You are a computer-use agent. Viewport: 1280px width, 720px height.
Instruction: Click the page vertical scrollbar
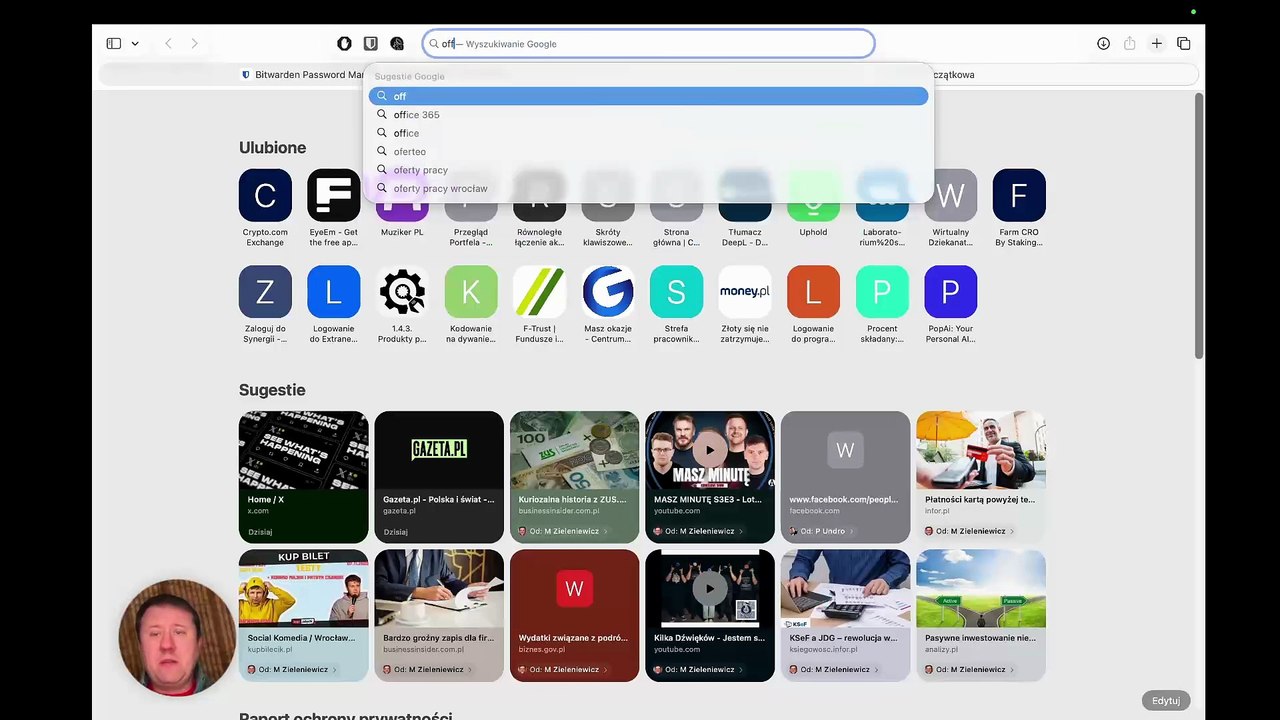coord(1199,226)
